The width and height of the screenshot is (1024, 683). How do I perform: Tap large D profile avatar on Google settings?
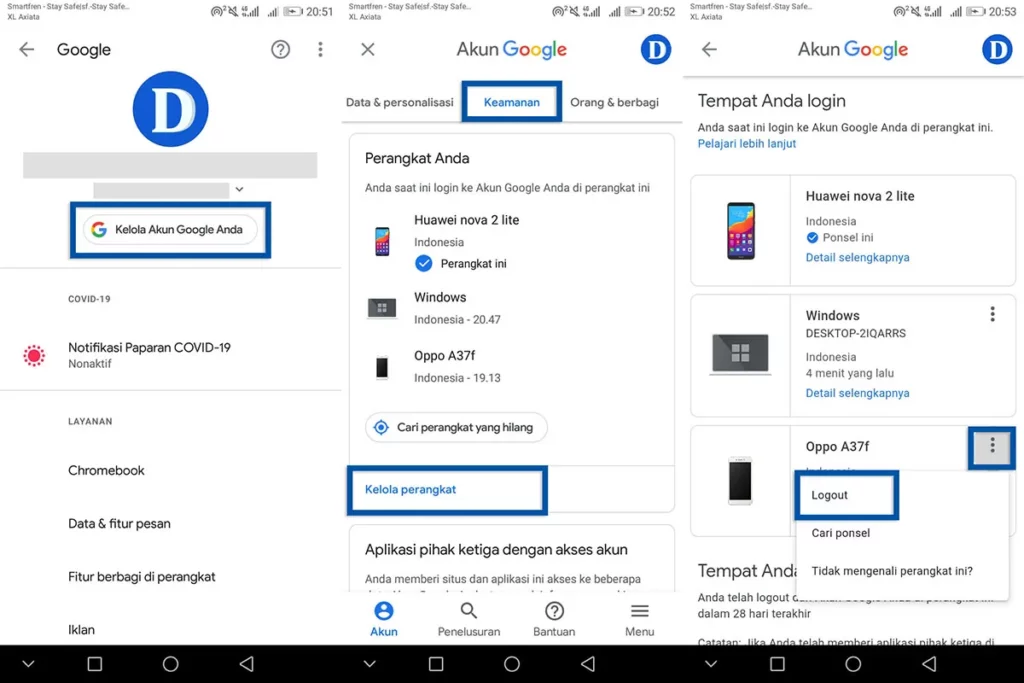[x=170, y=109]
